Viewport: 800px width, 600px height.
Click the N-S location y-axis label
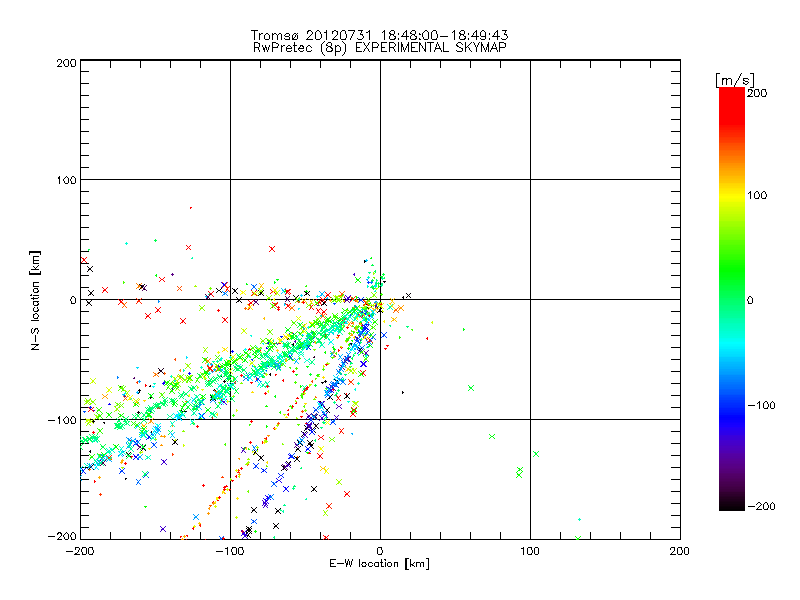(37, 299)
